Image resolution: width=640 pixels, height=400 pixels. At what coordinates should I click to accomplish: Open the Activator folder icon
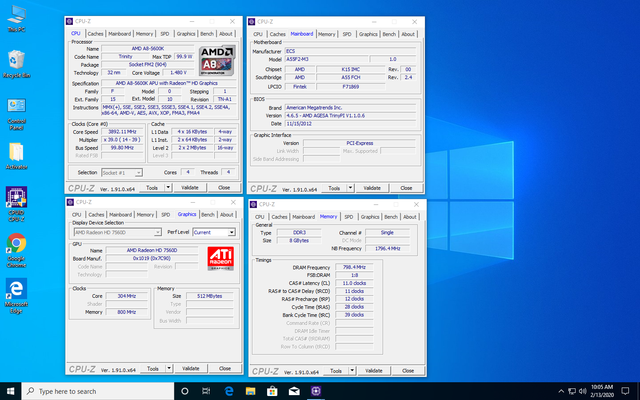tap(16, 156)
